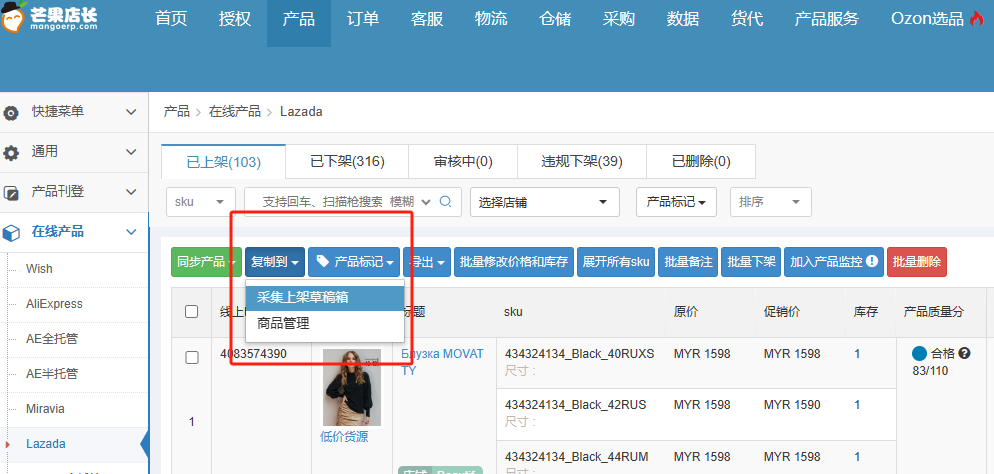Open the 货代 top menu

pos(747,19)
